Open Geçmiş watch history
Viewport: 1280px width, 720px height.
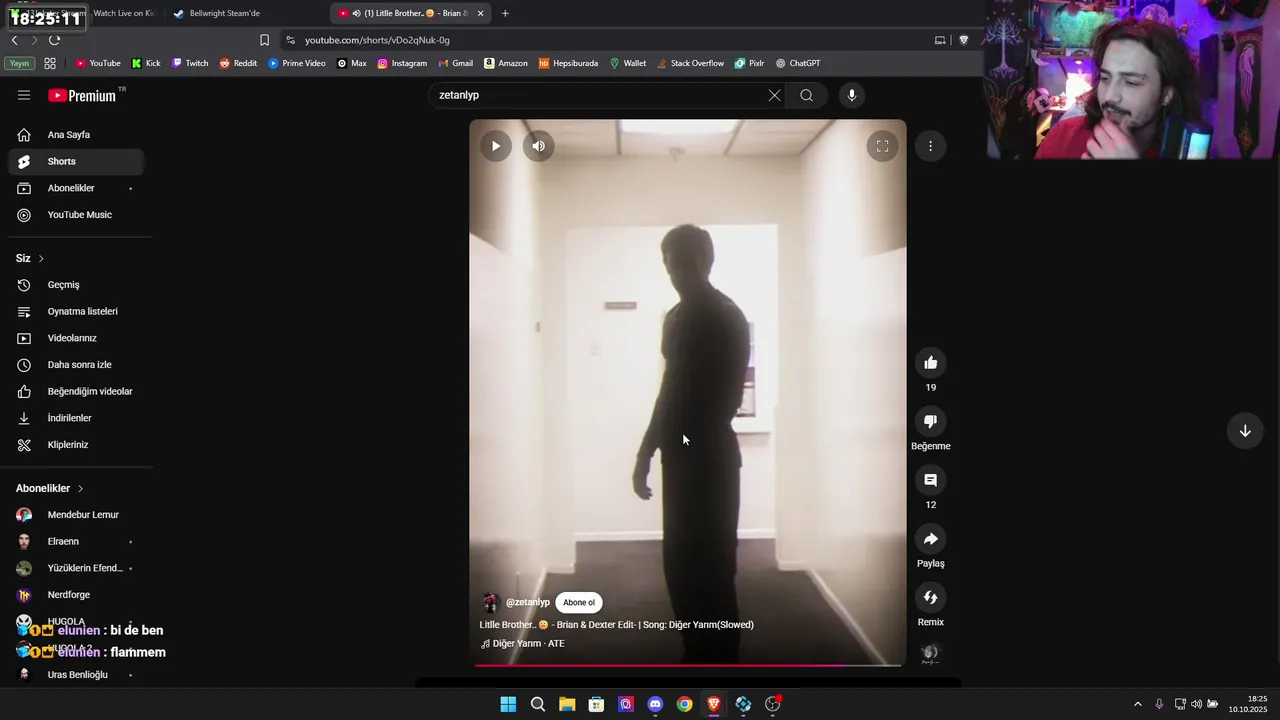75,285
